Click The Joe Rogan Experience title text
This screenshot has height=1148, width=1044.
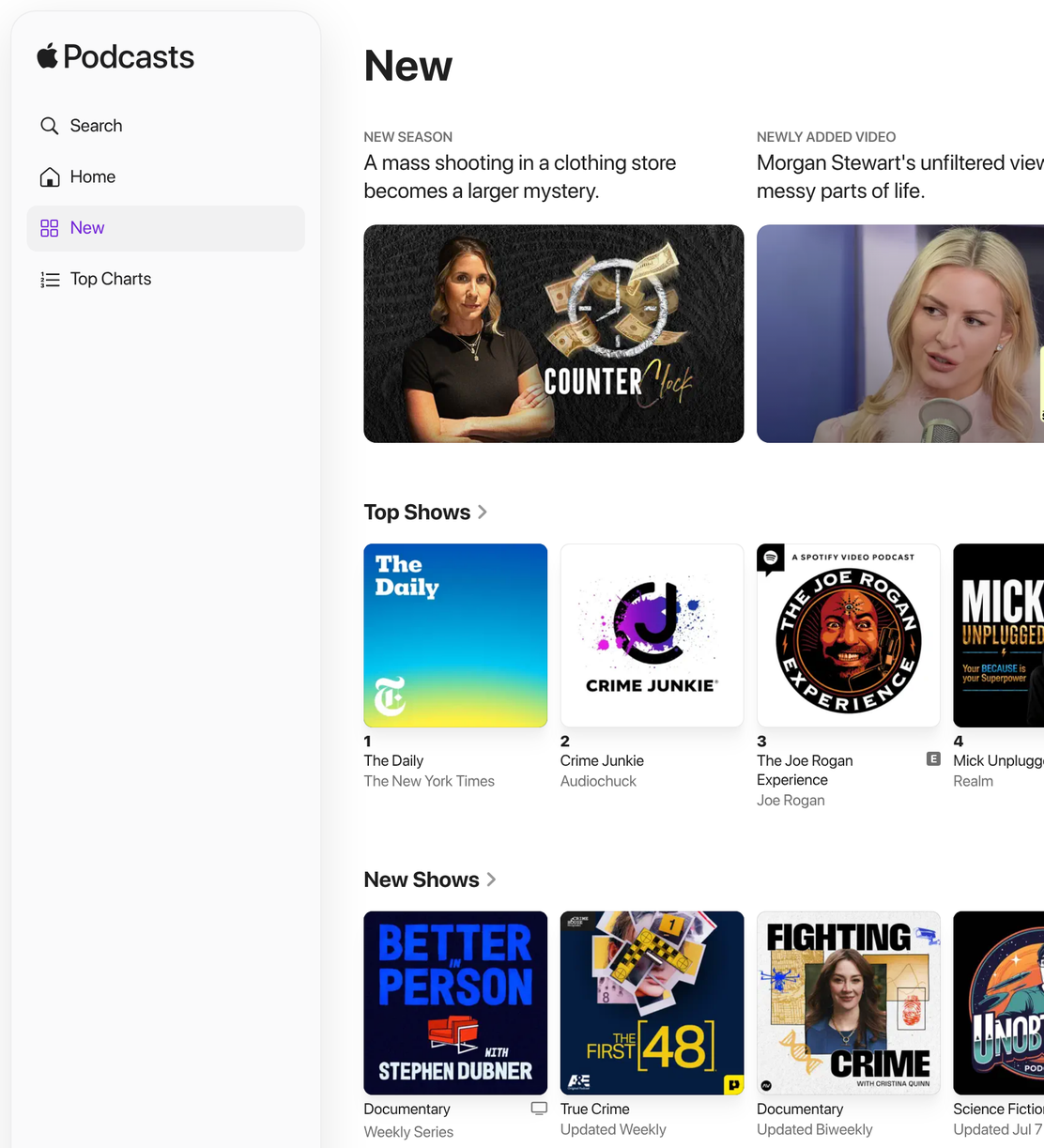pyautogui.click(x=805, y=770)
